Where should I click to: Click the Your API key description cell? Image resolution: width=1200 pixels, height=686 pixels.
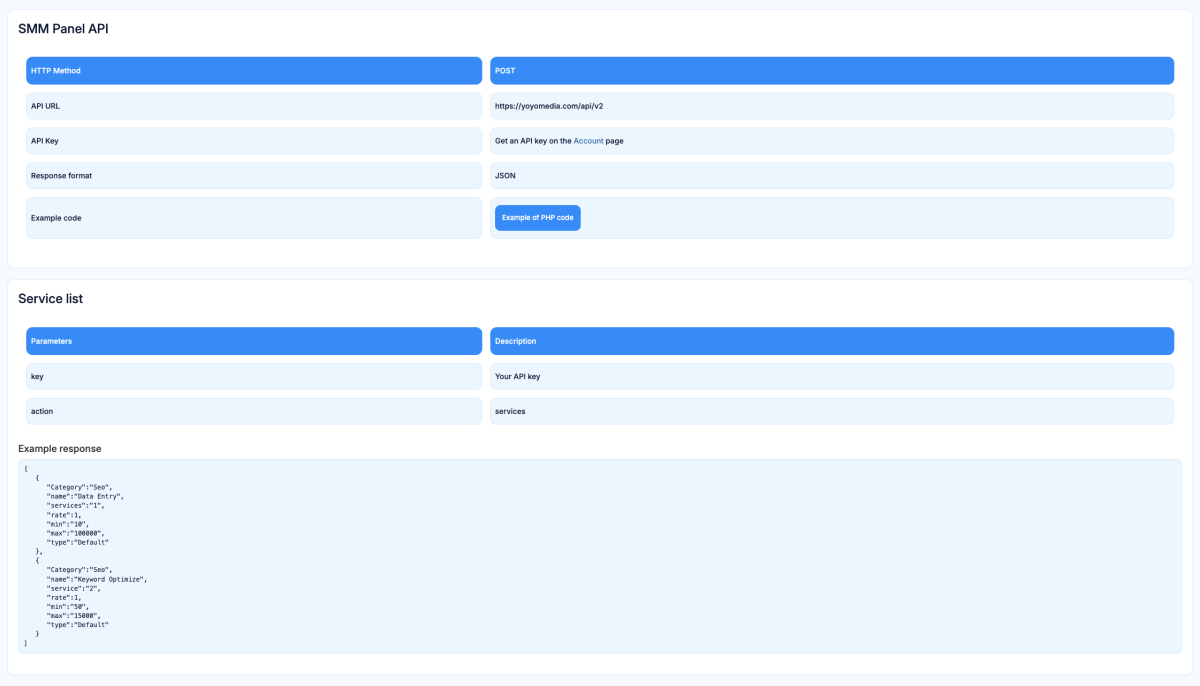tap(830, 376)
